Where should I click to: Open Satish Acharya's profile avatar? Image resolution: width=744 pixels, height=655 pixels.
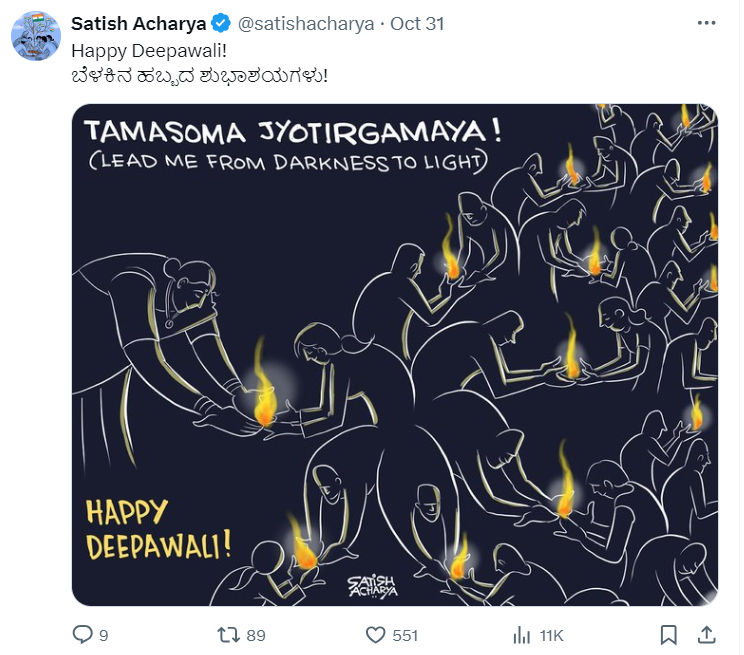(36, 36)
